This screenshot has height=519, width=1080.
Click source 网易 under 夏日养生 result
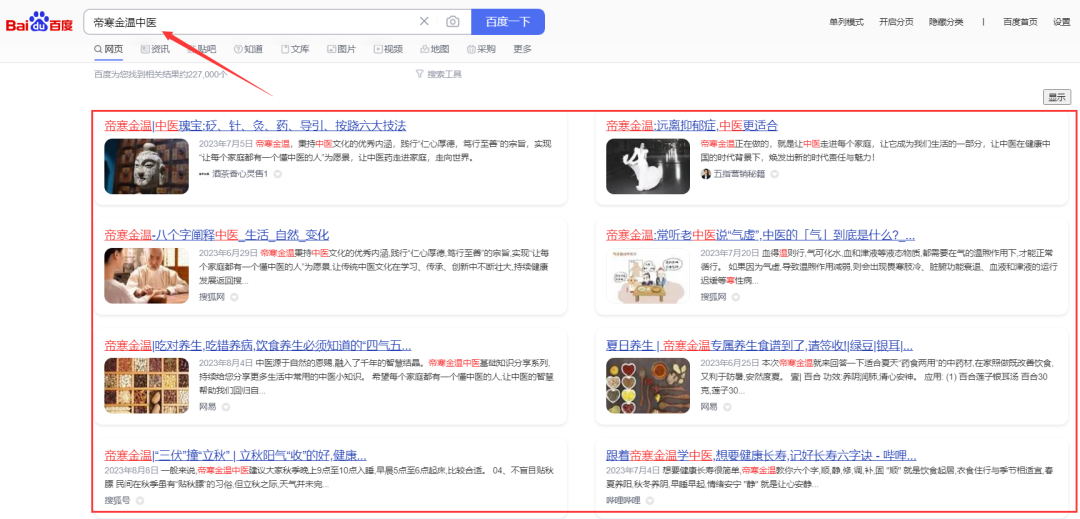pos(709,407)
